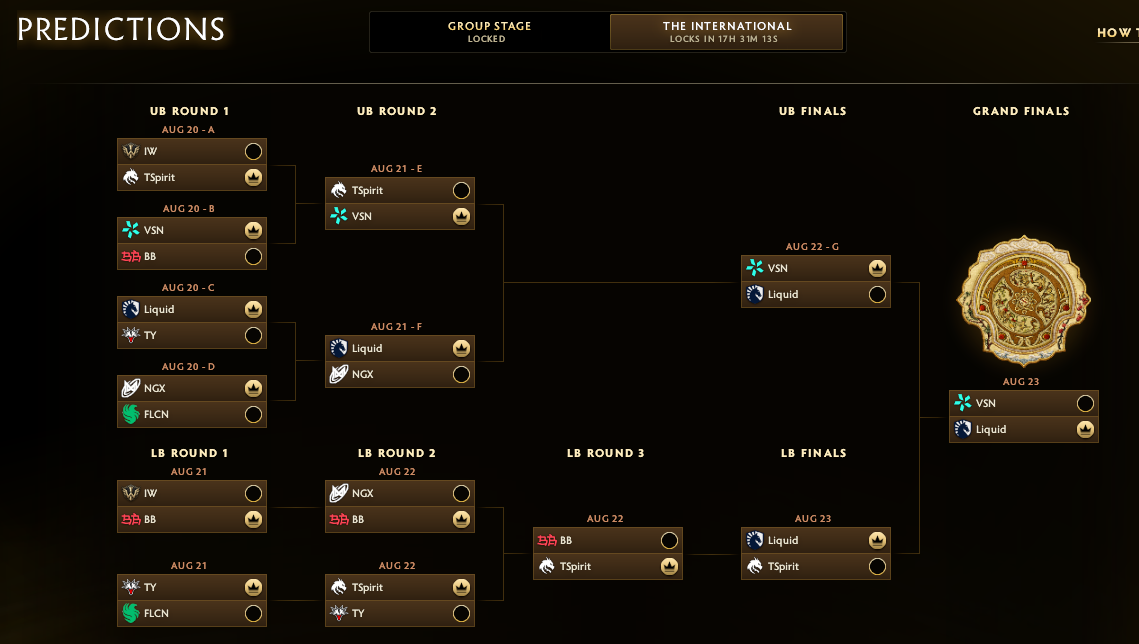Click NGX logo in AUG 21 - F match
Screen dimensions: 1139x644
point(339,374)
